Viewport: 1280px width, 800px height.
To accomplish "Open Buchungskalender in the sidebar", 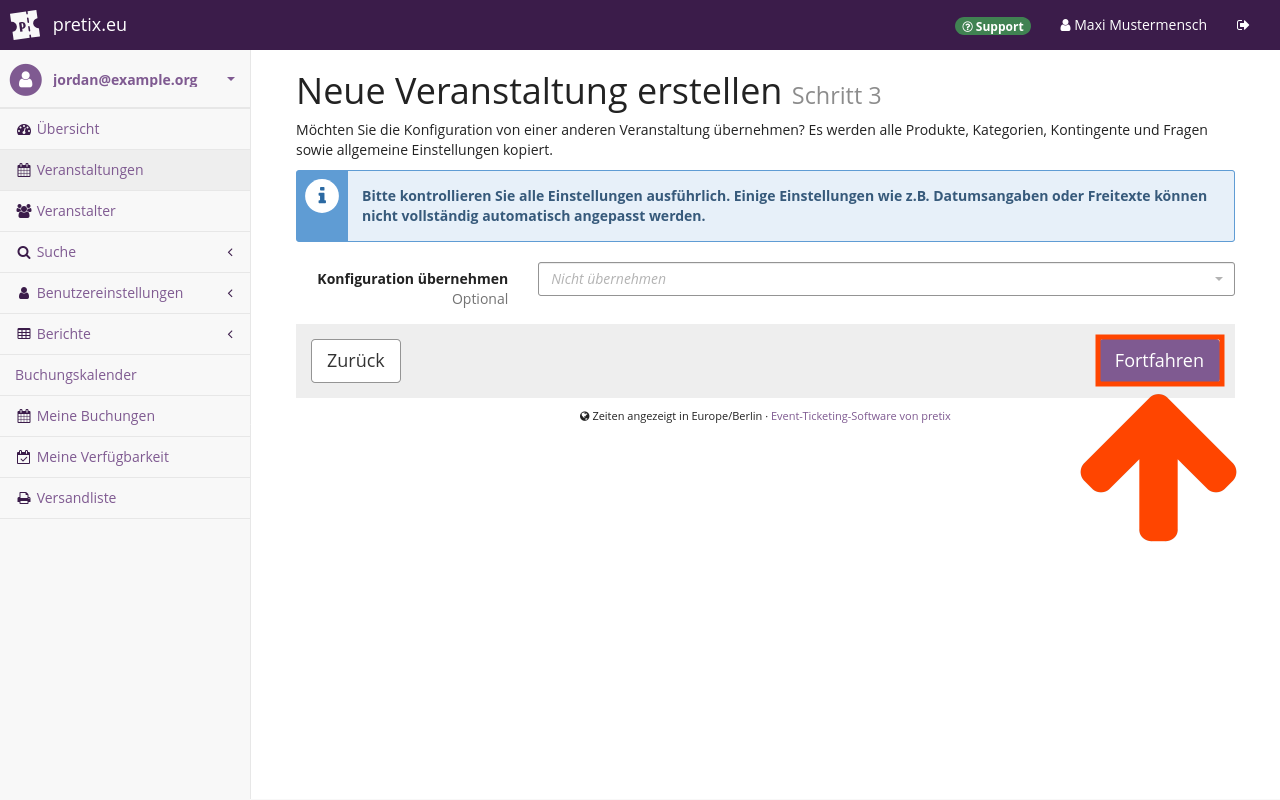I will click(x=125, y=375).
